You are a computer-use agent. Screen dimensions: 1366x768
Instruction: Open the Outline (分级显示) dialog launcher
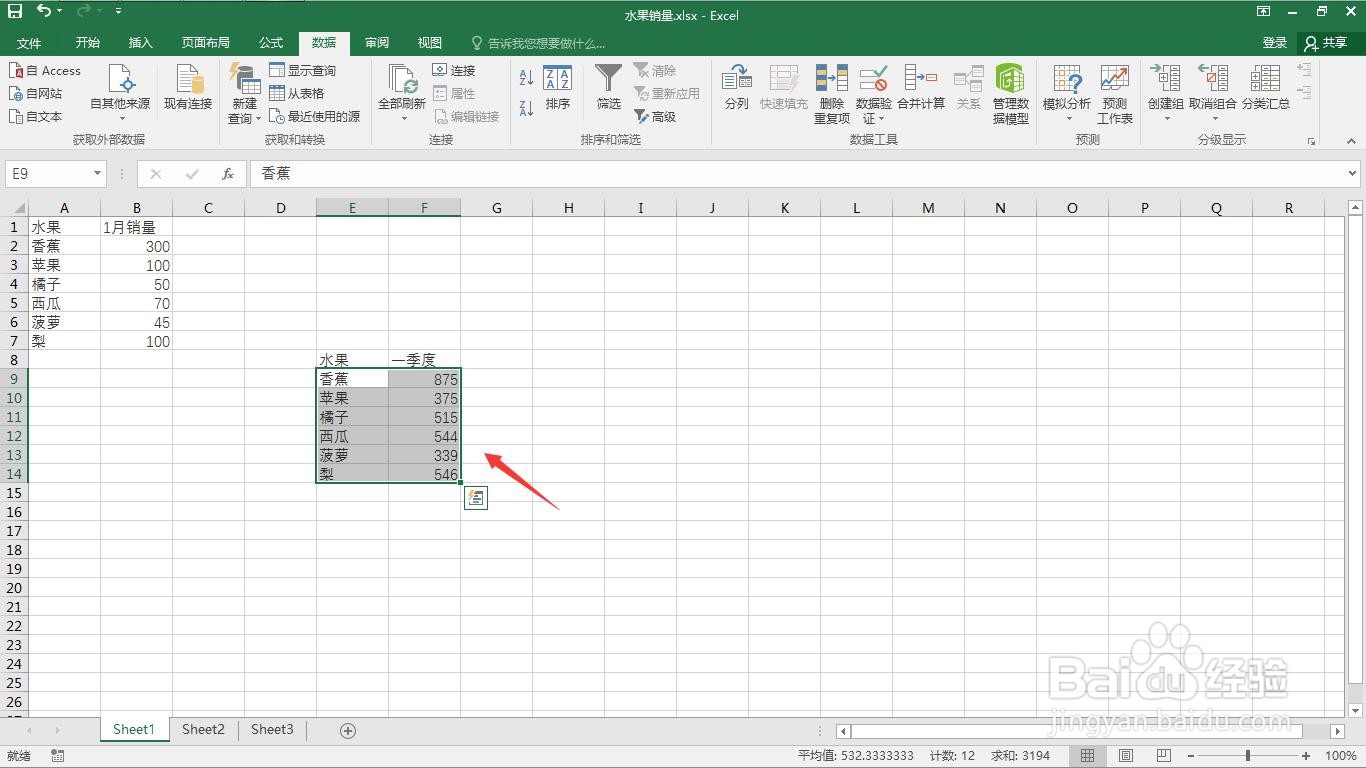1312,142
